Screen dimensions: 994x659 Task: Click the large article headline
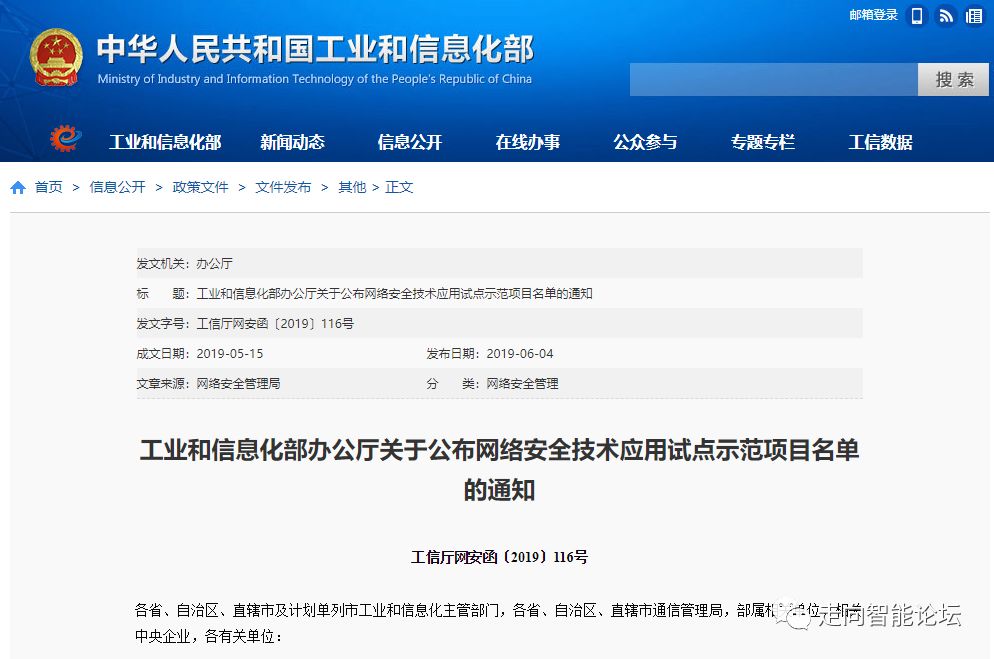500,470
